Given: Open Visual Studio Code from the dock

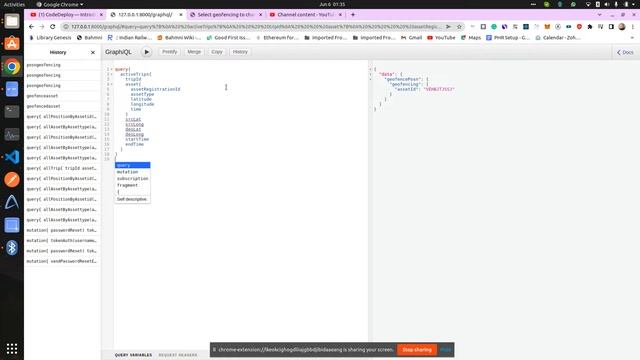Looking at the screenshot, I should point(12,157).
